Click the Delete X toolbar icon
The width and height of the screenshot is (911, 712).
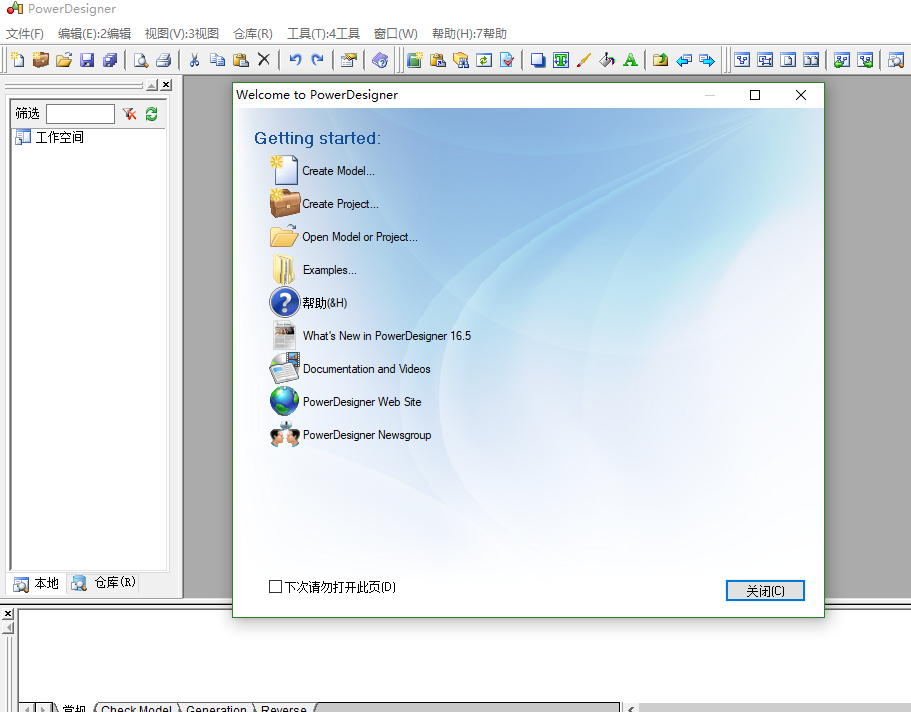(264, 59)
